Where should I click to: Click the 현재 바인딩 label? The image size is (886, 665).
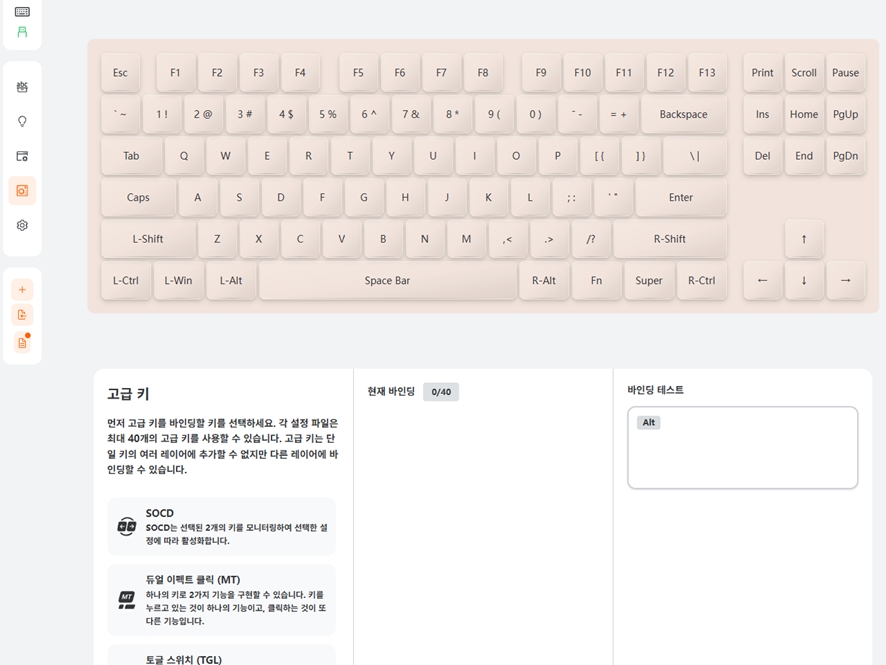coord(391,391)
